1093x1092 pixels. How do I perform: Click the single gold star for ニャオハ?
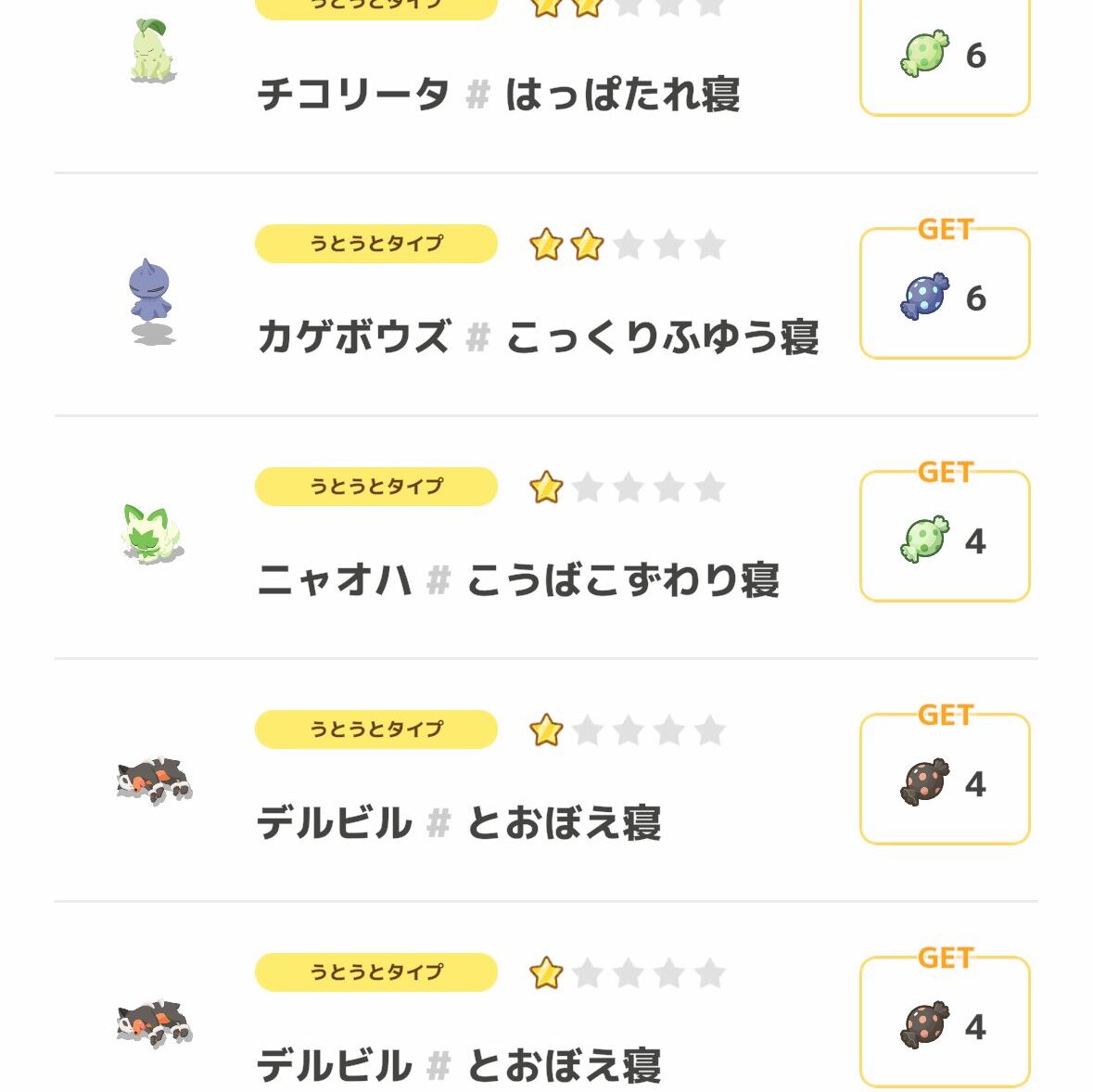click(x=546, y=488)
